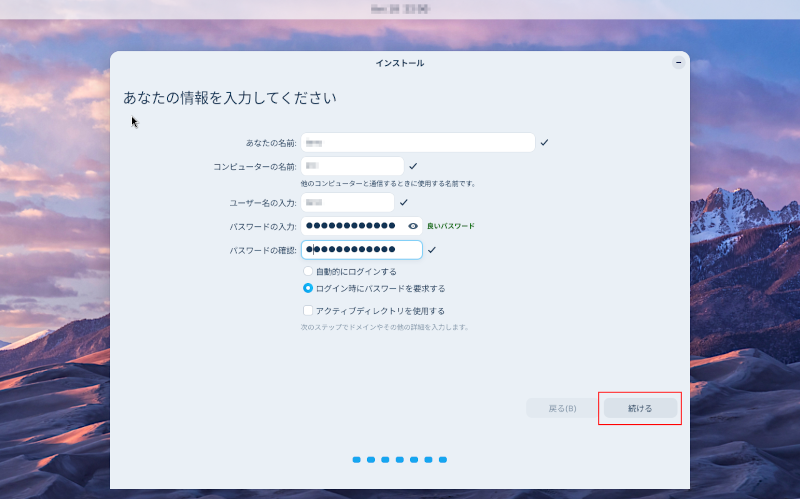The height and width of the screenshot is (499, 800).
Task: Click the 良いパスワード strength label
Action: coord(451,226)
